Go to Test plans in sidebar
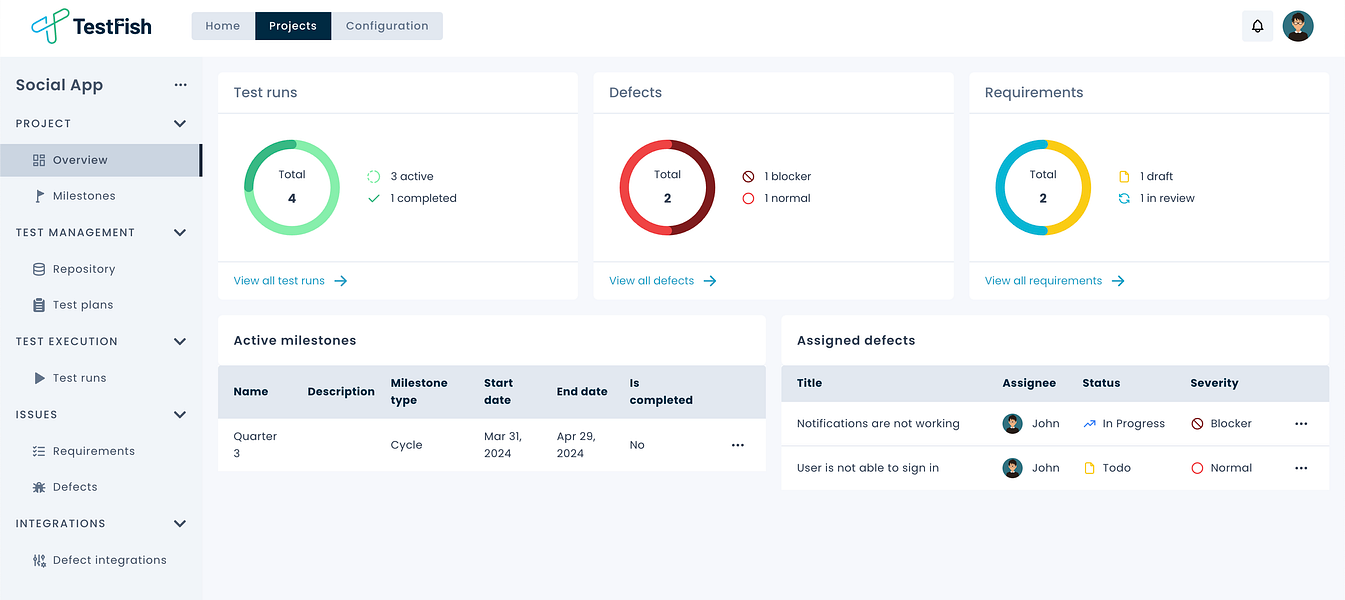This screenshot has width=1345, height=600. (x=83, y=305)
